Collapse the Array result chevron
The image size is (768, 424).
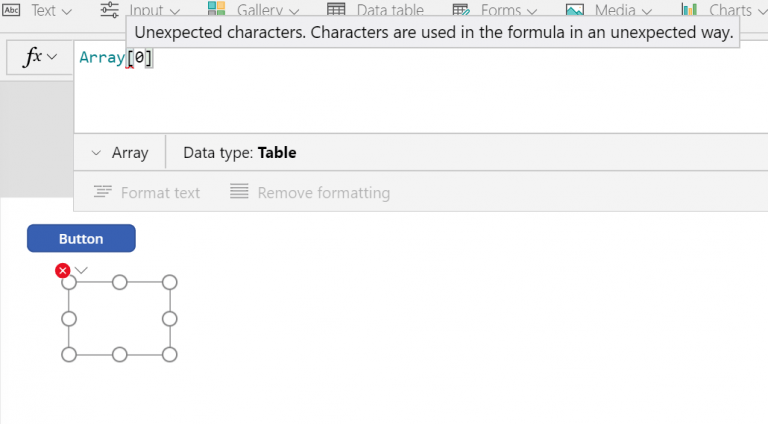click(x=96, y=153)
